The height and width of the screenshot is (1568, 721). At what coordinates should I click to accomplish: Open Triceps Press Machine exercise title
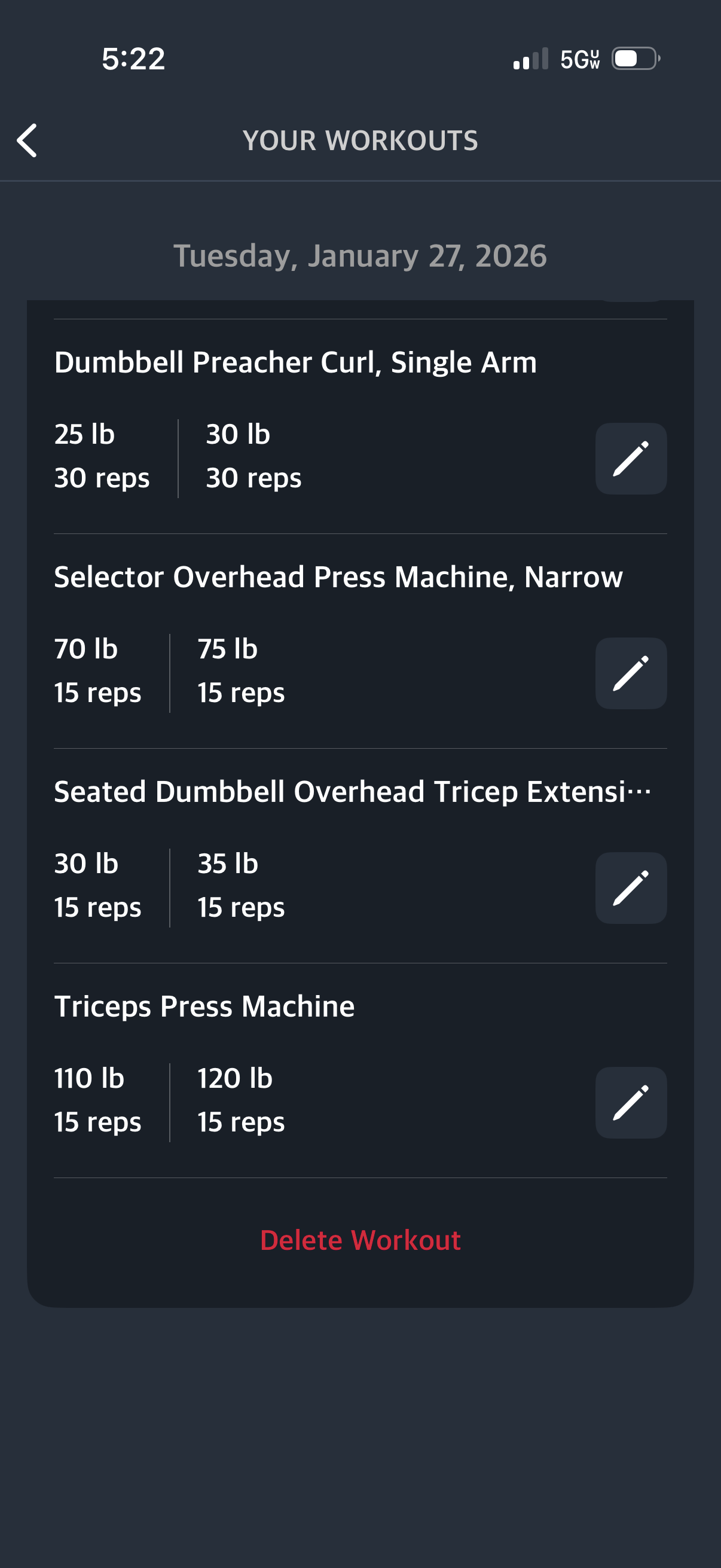(204, 1006)
